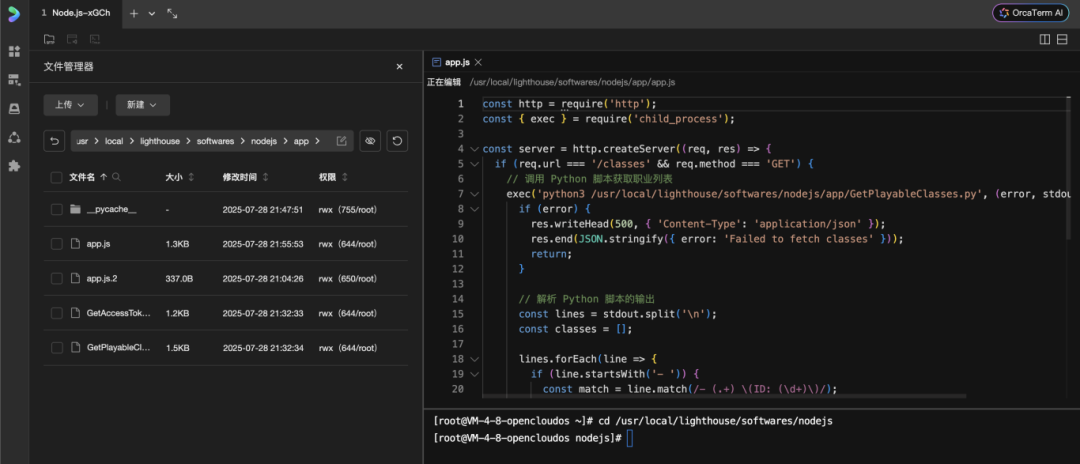Tick the select-all checkbox in file header

57,177
